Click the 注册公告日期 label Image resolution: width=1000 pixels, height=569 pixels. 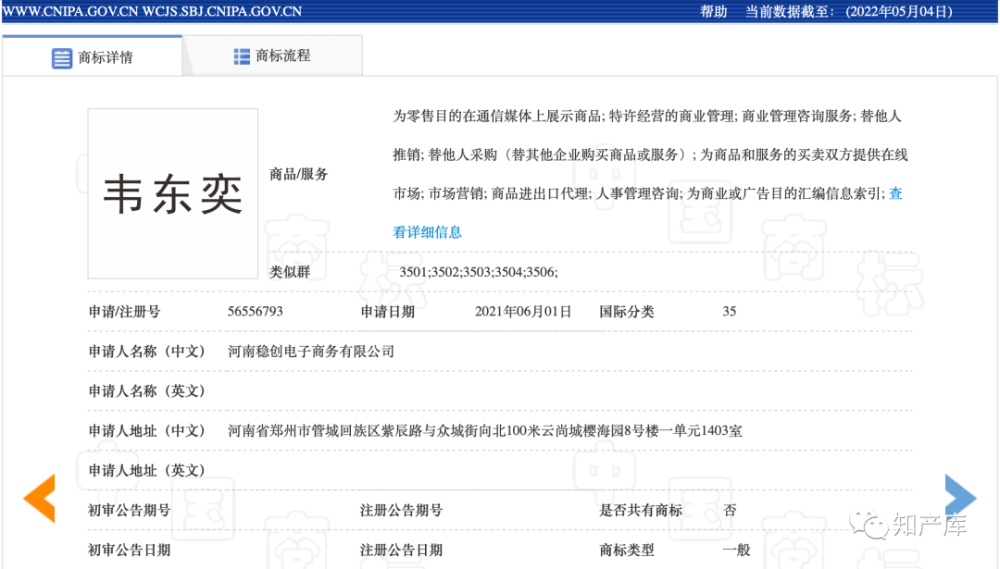[401, 550]
